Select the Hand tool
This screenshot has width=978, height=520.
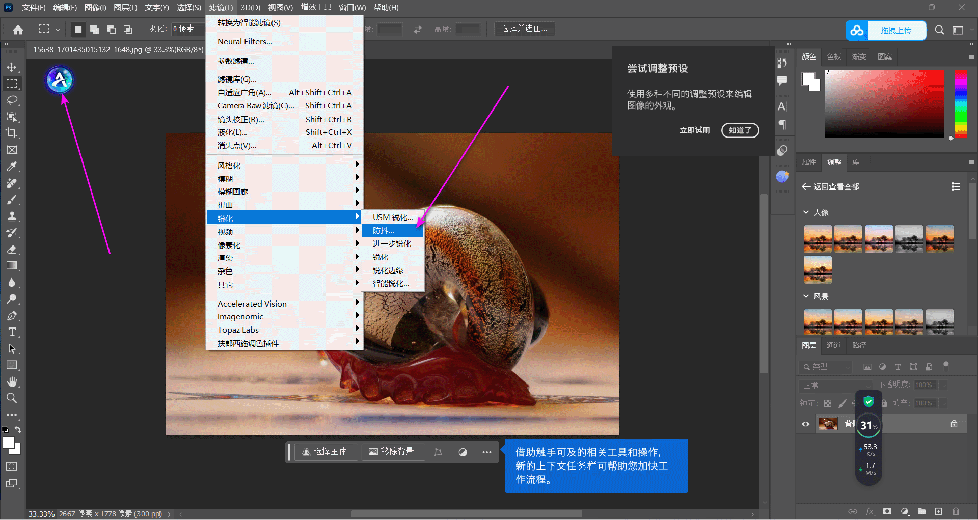12,382
